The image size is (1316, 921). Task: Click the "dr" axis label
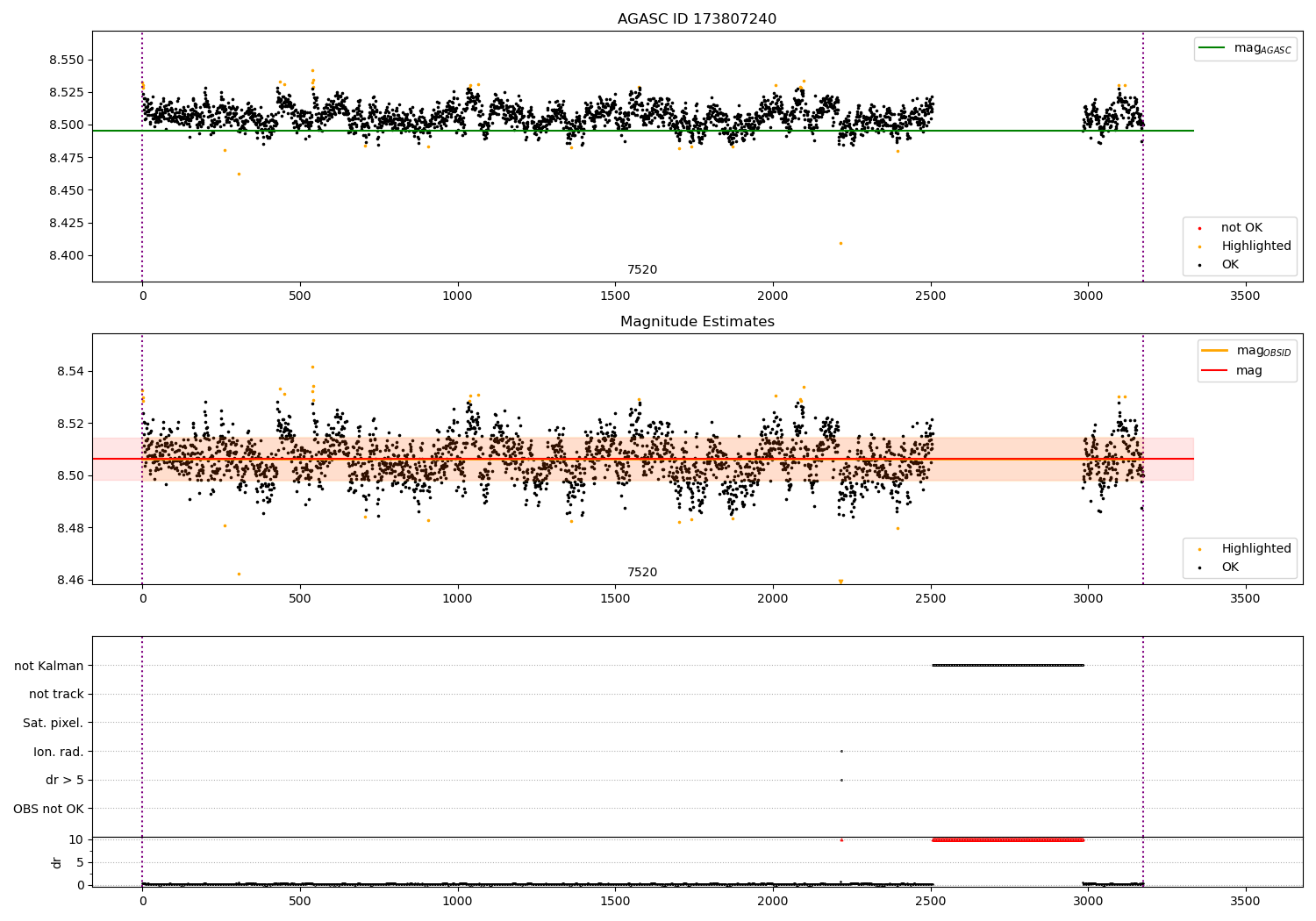click(57, 862)
